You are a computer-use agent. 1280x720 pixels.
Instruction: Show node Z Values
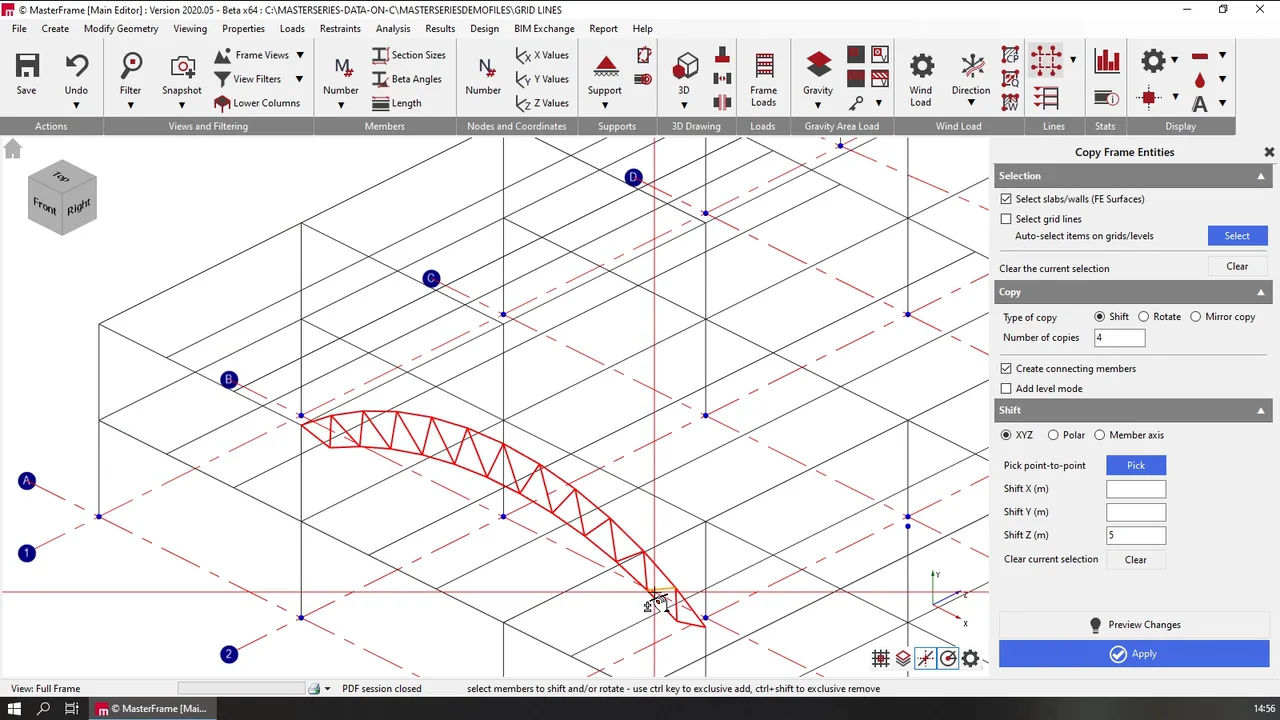click(541, 103)
